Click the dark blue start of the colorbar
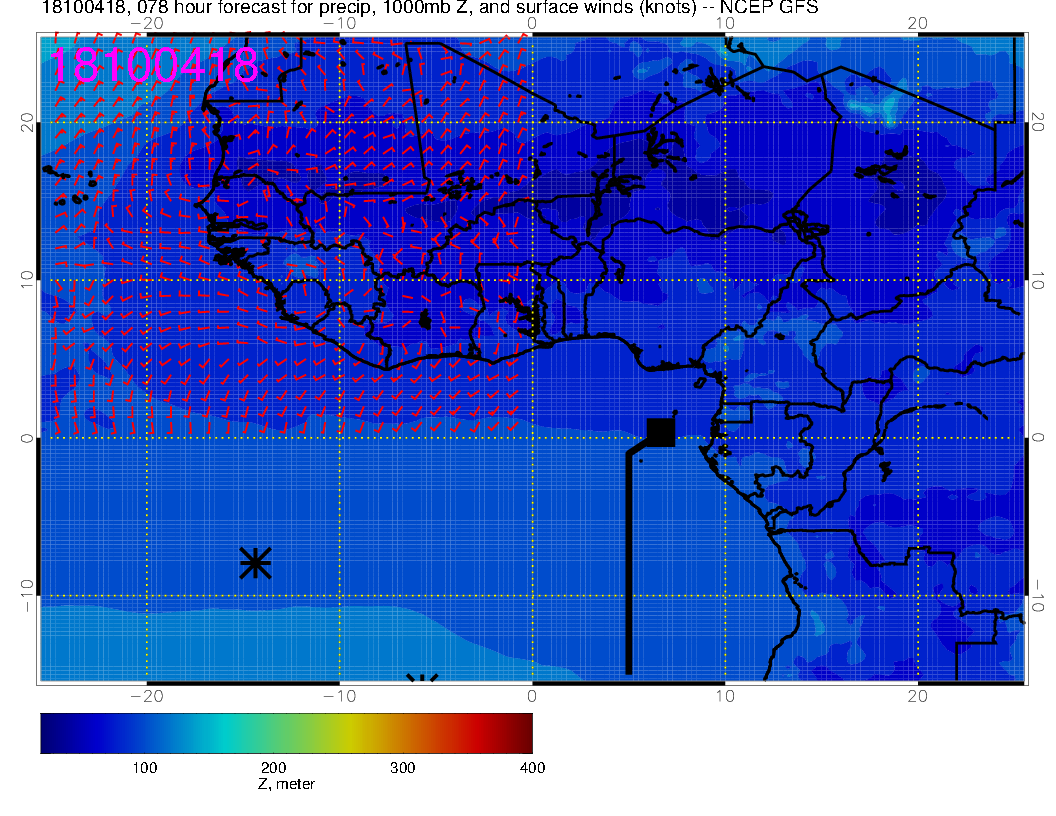The width and height of the screenshot is (1056, 816). (x=50, y=732)
